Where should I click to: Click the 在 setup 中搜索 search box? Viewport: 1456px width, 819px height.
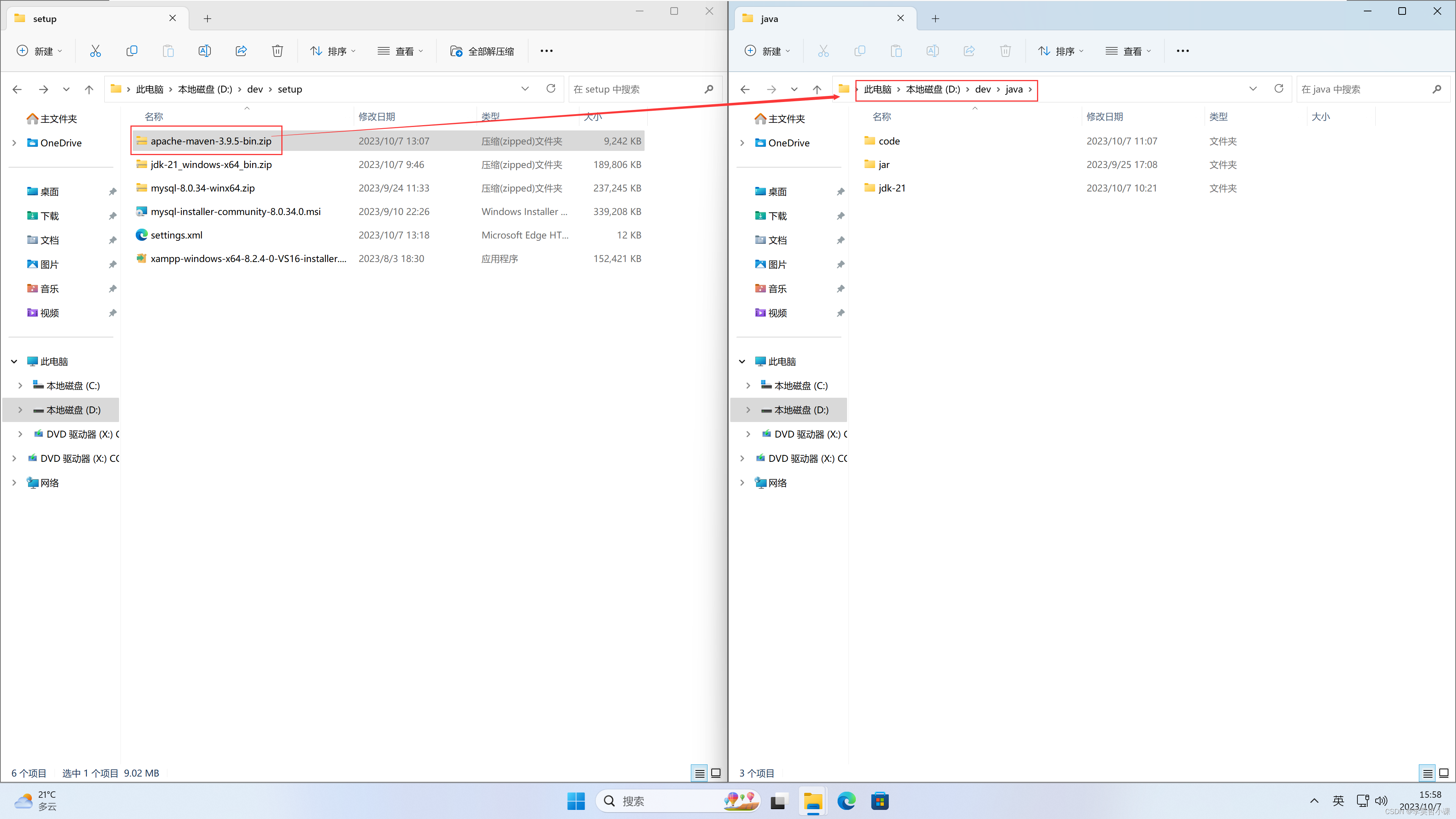tap(644, 89)
